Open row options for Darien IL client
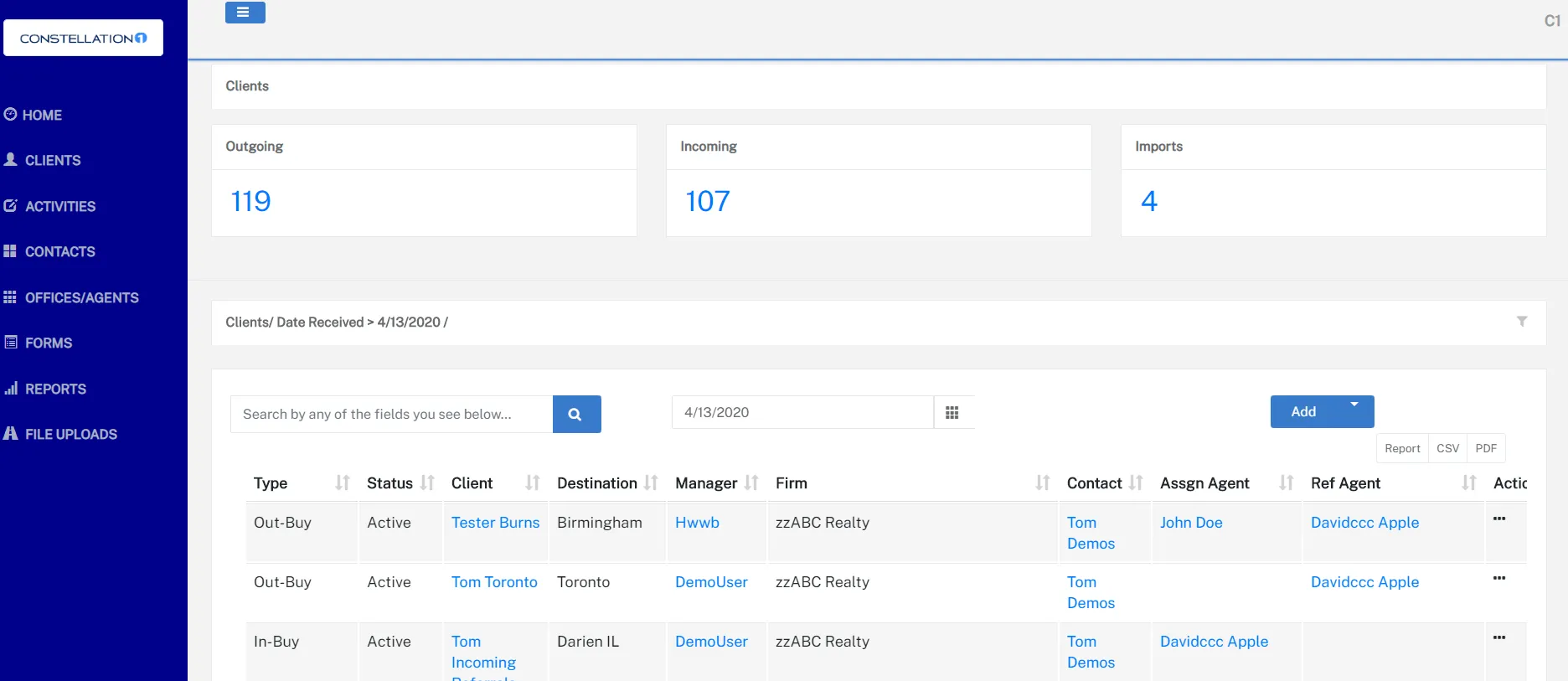This screenshot has width=1568, height=681. [x=1499, y=638]
